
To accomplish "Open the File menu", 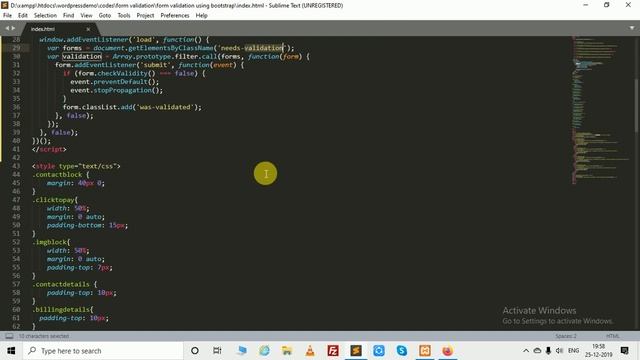I will [7, 16].
